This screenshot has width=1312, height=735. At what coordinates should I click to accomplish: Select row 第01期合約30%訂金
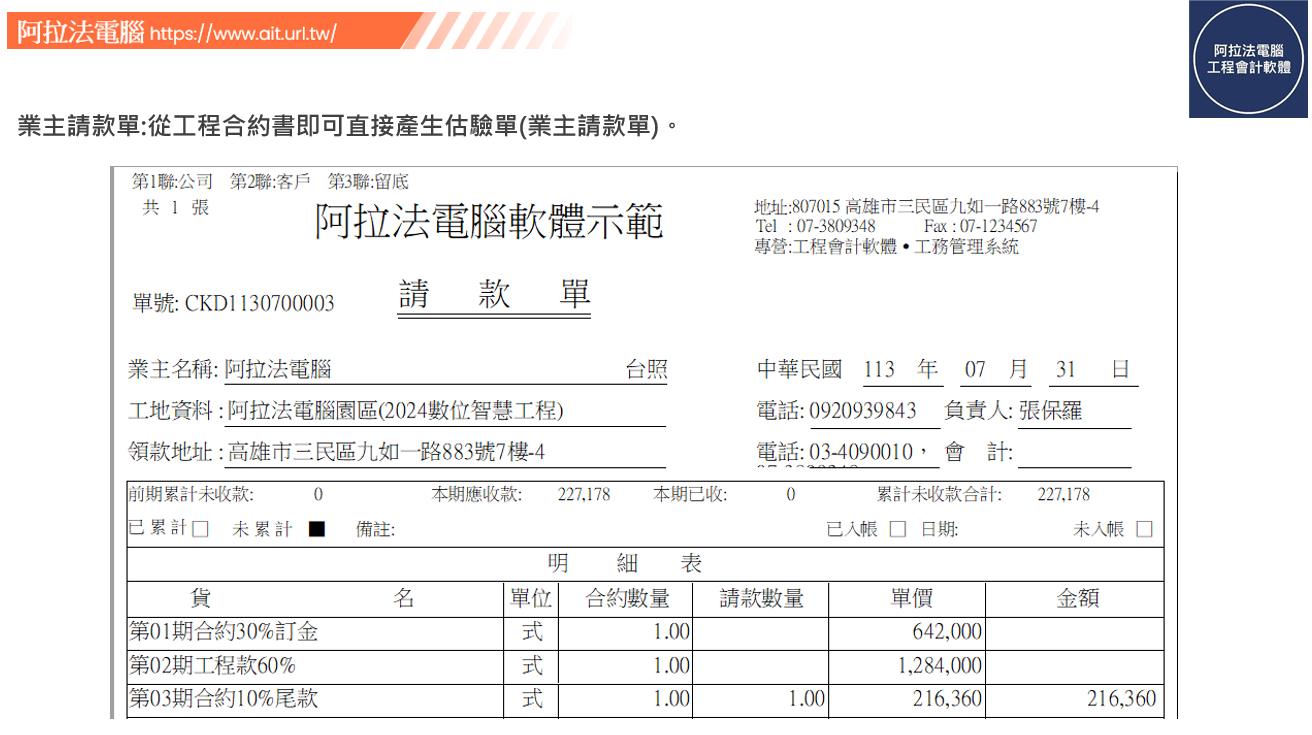pyautogui.click(x=645, y=632)
